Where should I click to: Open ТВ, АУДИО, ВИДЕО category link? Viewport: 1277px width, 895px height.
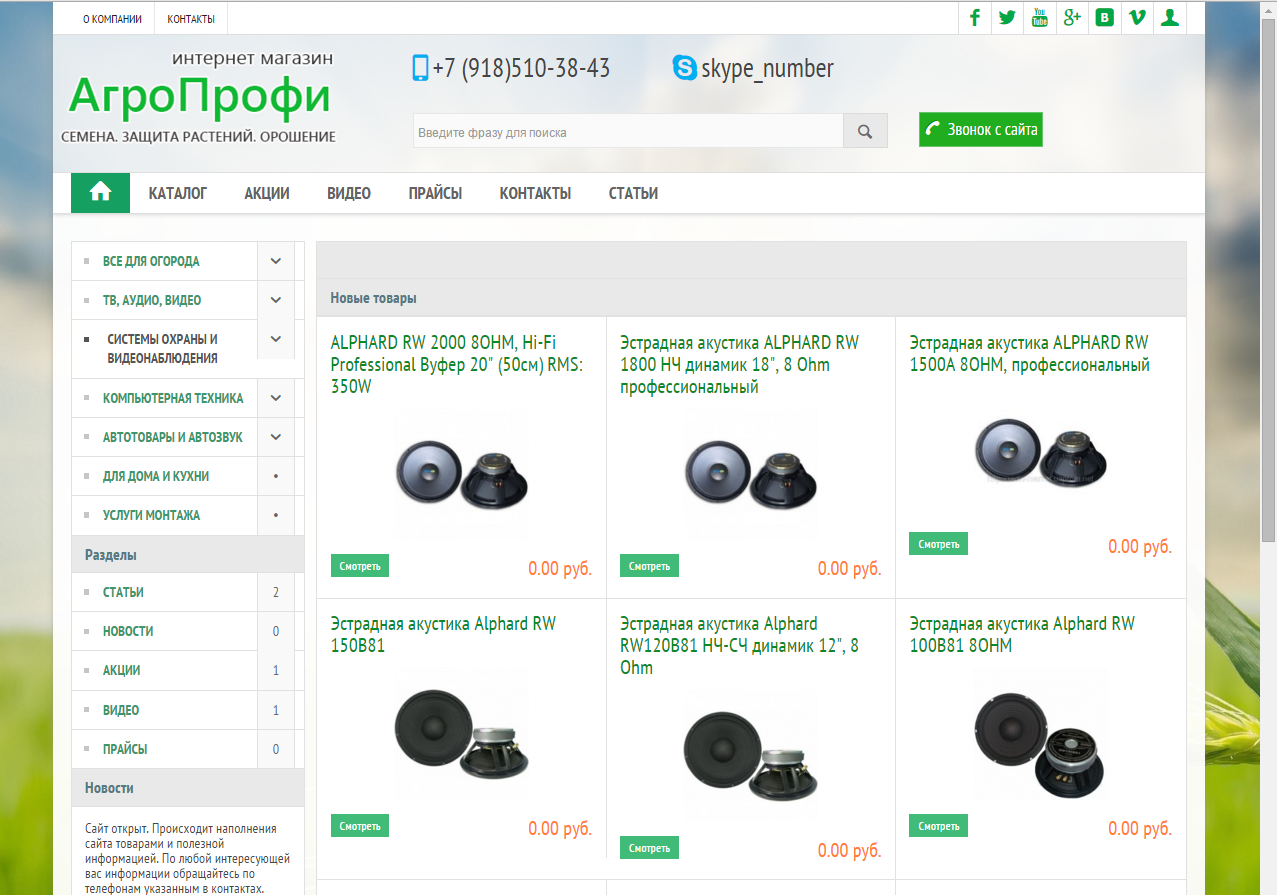(x=152, y=300)
